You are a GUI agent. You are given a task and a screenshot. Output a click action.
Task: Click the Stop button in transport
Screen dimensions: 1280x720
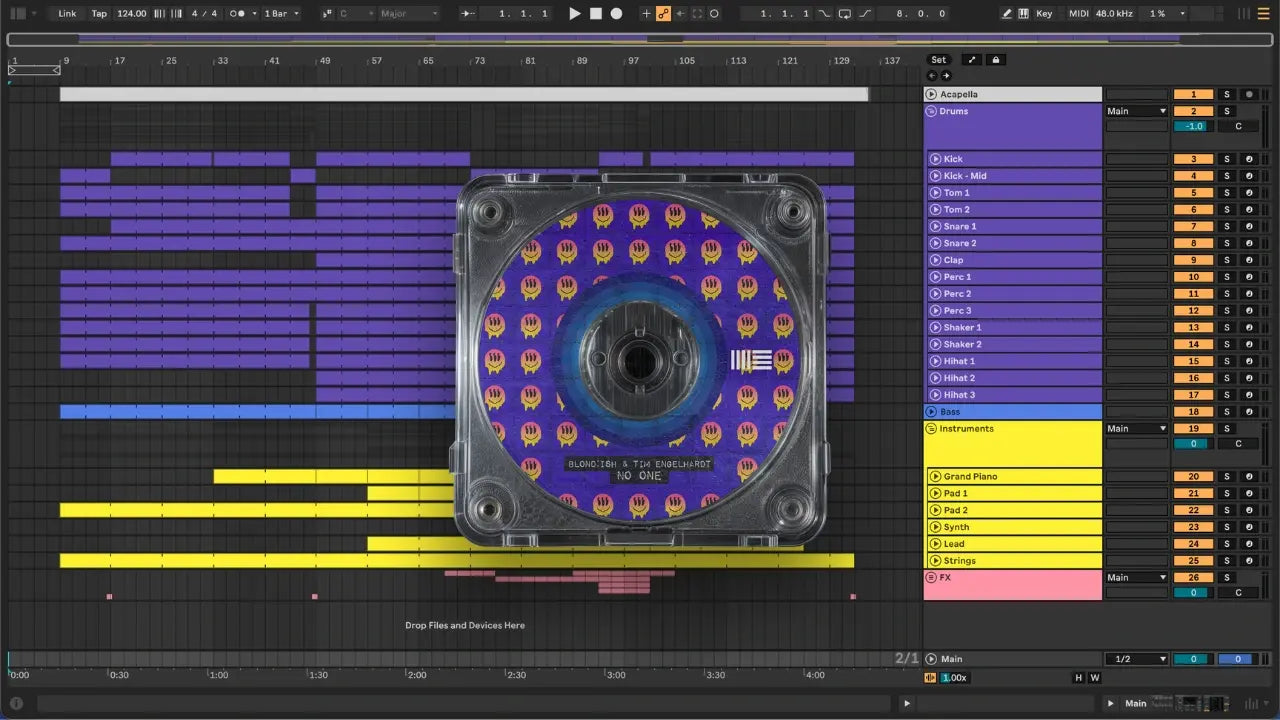coord(595,14)
